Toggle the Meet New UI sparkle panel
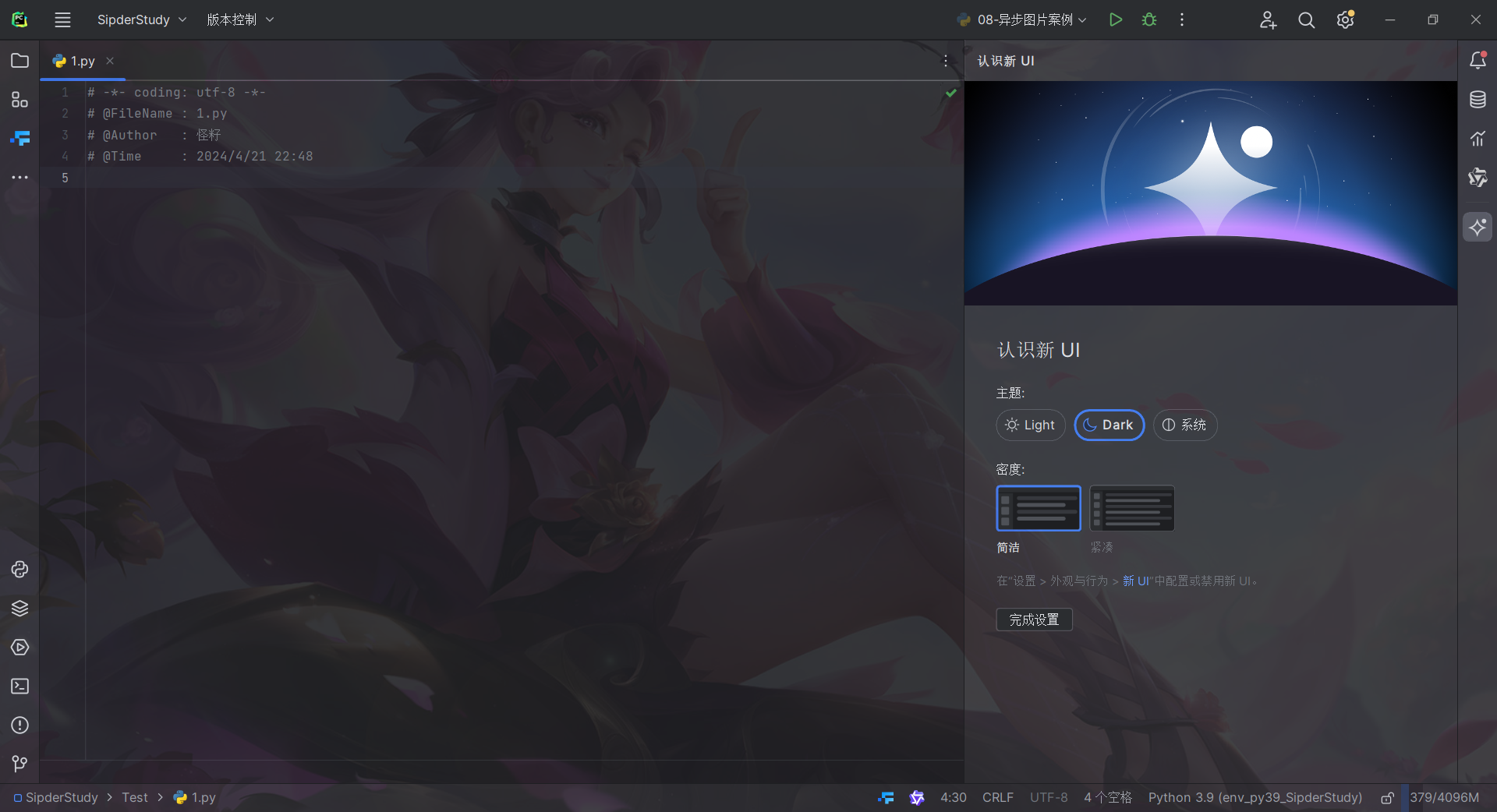Viewport: 1497px width, 812px height. (x=1478, y=227)
